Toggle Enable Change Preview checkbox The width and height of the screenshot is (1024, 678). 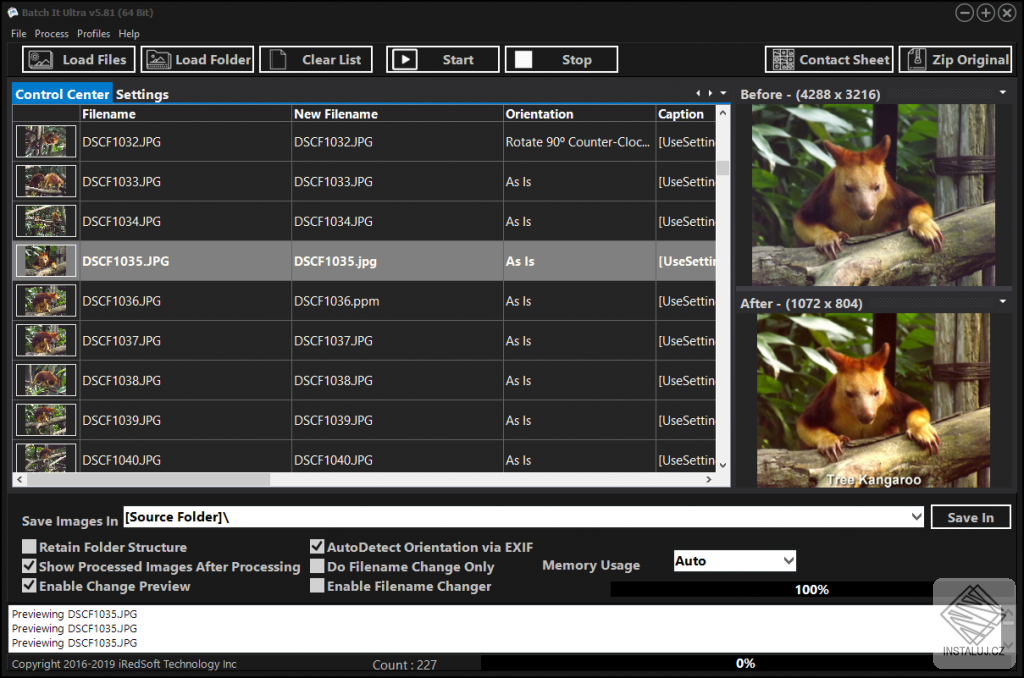[x=30, y=586]
